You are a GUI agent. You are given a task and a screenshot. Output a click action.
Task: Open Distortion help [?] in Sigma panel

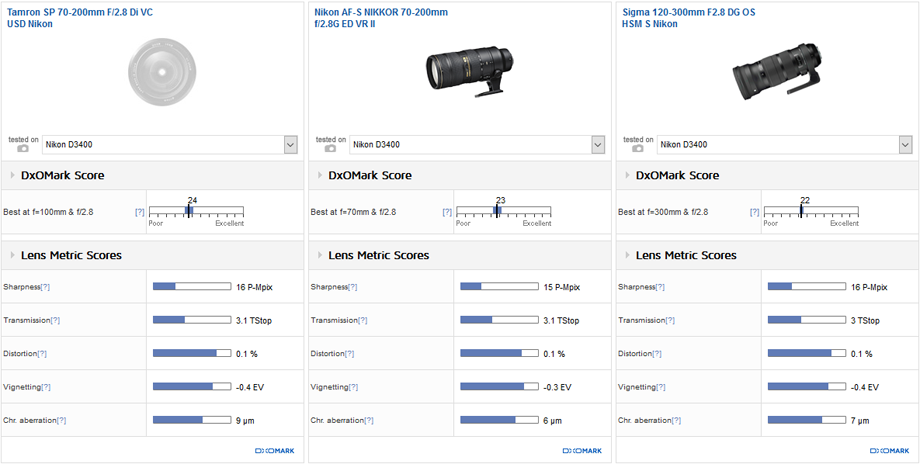pos(657,354)
